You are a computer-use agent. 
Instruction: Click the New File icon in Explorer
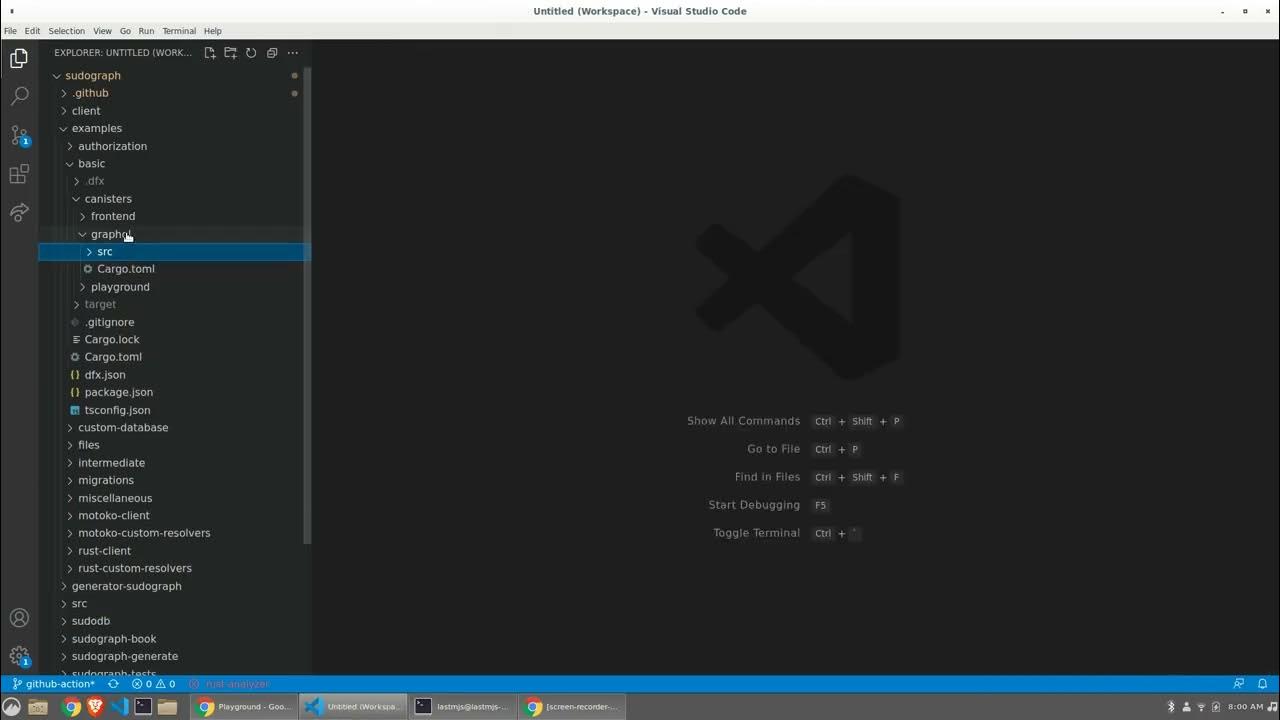pos(210,53)
